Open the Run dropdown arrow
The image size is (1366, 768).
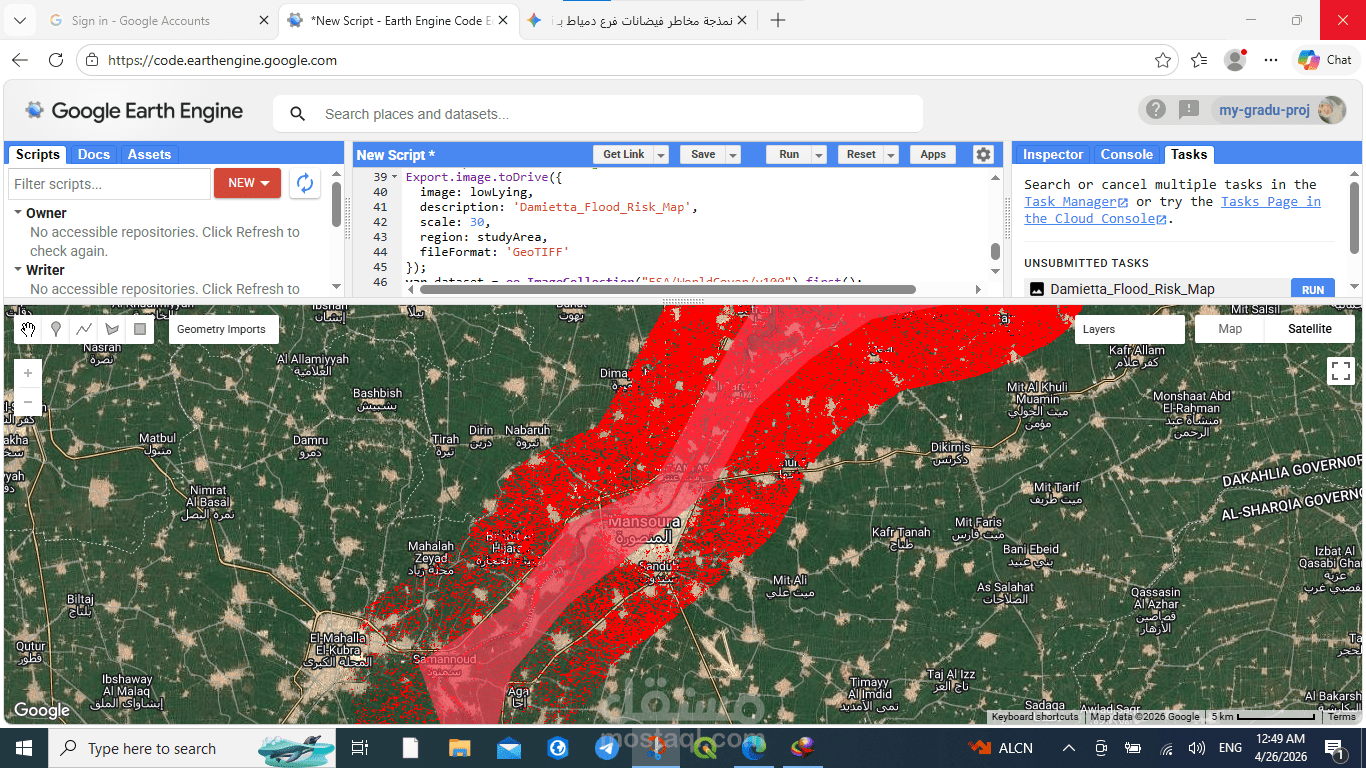(819, 154)
